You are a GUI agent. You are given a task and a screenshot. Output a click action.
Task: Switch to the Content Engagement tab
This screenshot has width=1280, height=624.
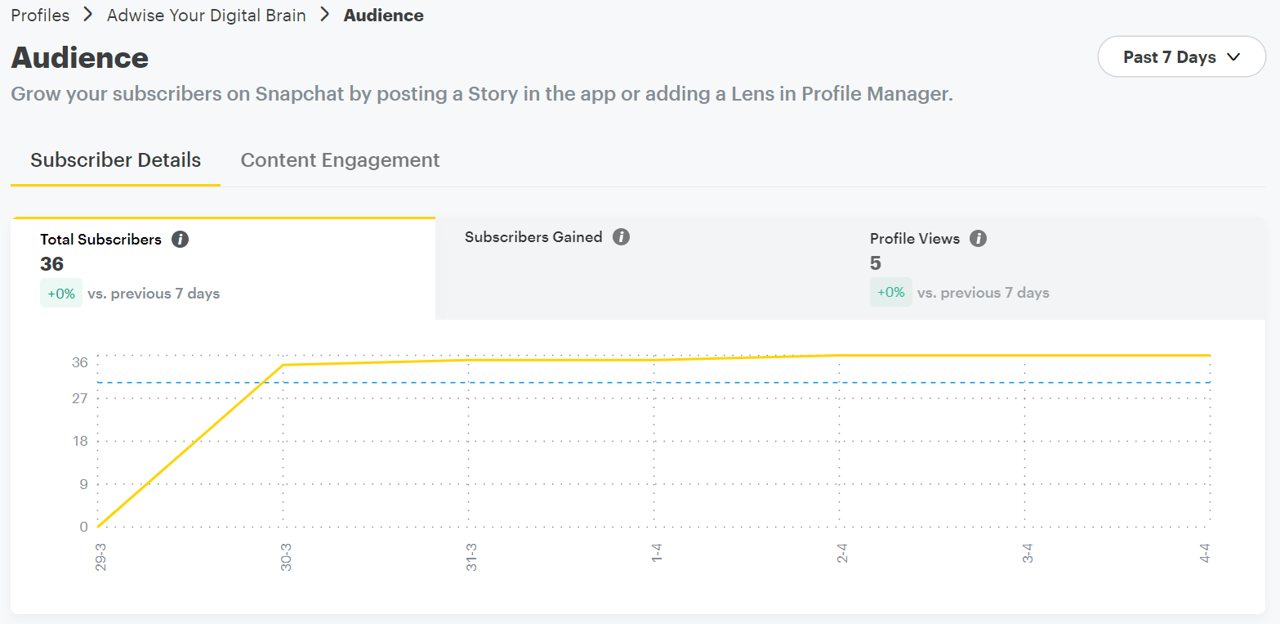(340, 160)
